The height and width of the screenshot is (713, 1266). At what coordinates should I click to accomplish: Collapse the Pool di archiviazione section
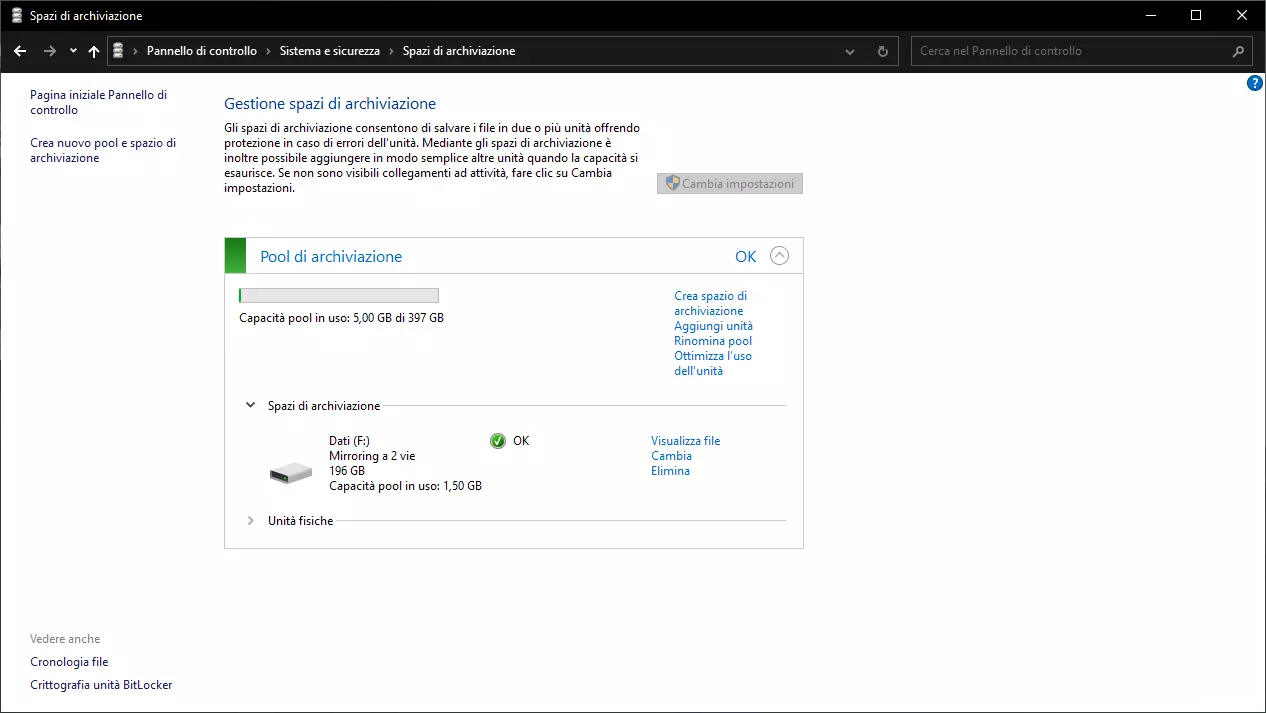(x=780, y=256)
